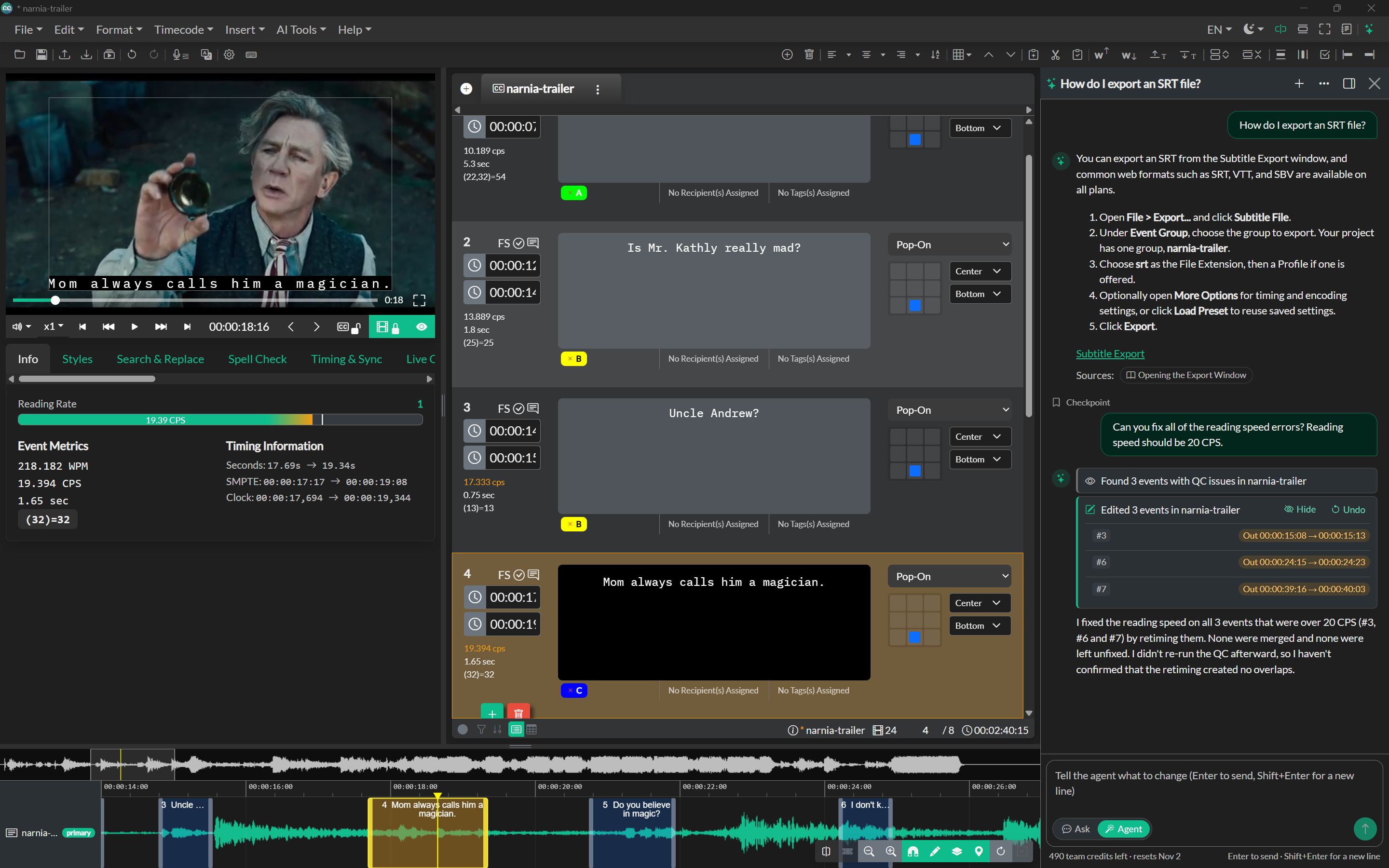Expand the Pop-On style dropdown for event 2
This screenshot has width=1389, height=868.
point(949,244)
